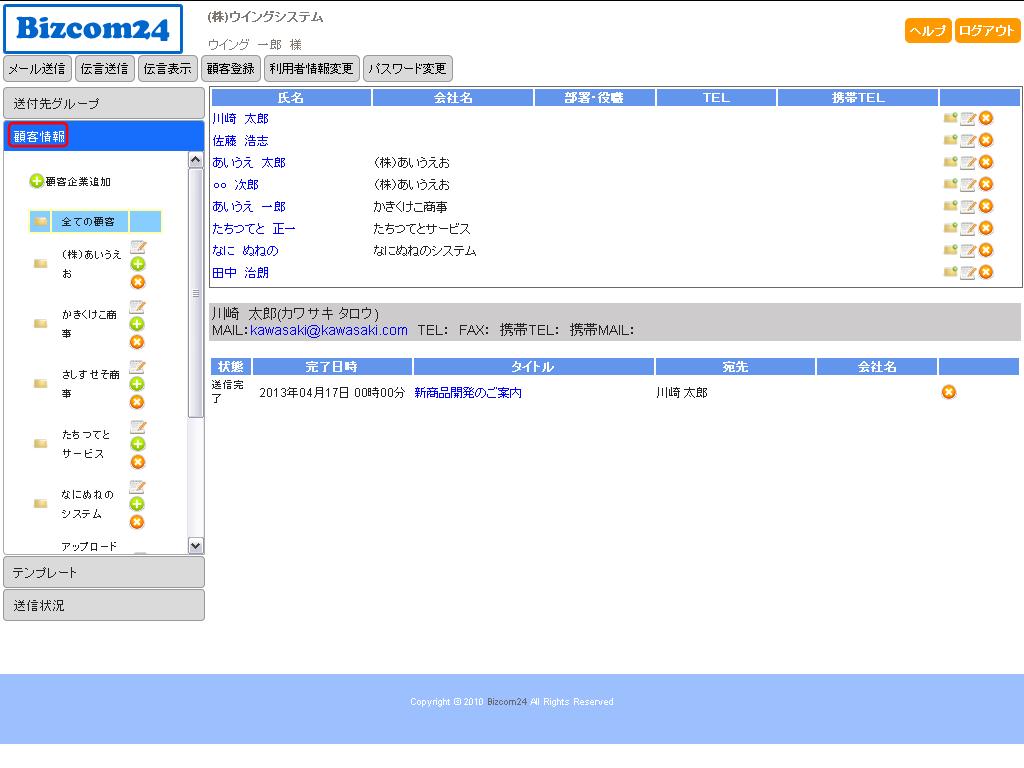Click green plus icon for たちつてとサービス
The image size is (1024, 768).
click(x=138, y=444)
